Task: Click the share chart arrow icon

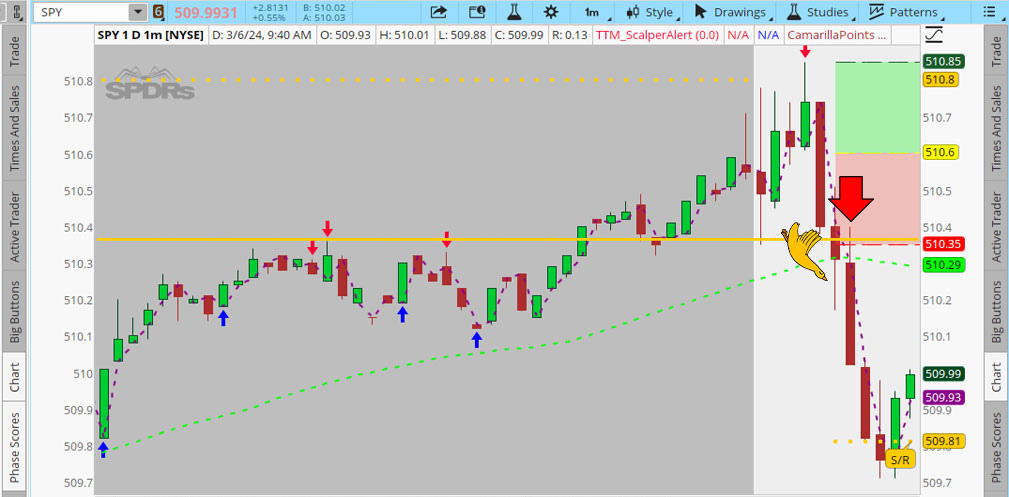Action: (x=438, y=12)
